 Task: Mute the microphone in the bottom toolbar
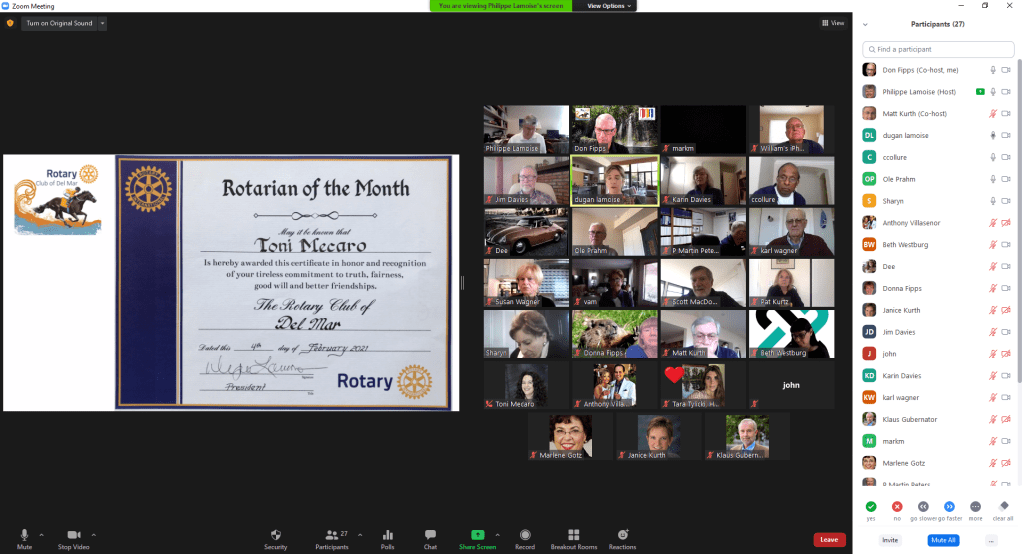(x=25, y=535)
